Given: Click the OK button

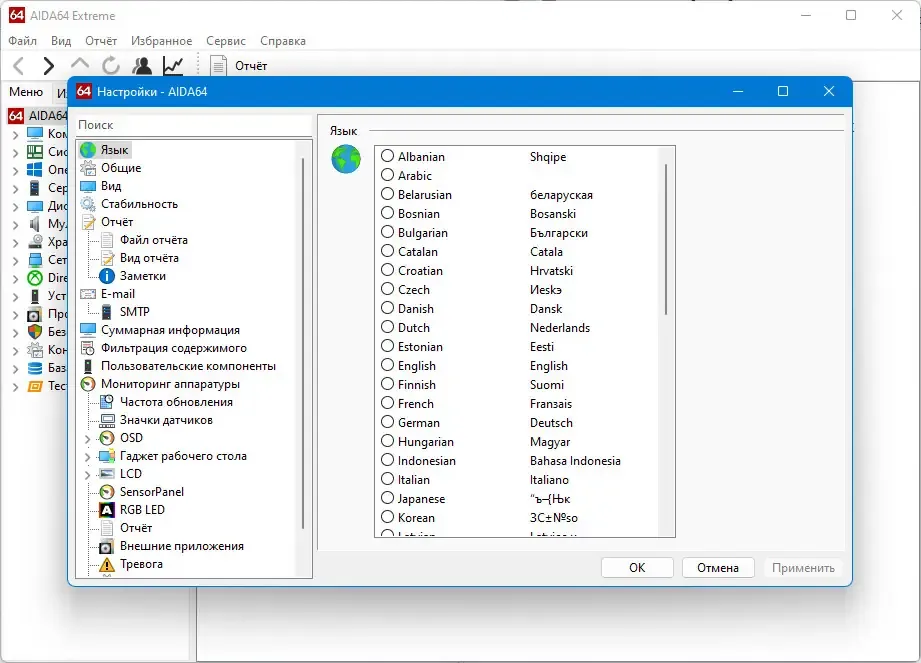Looking at the screenshot, I should 637,568.
